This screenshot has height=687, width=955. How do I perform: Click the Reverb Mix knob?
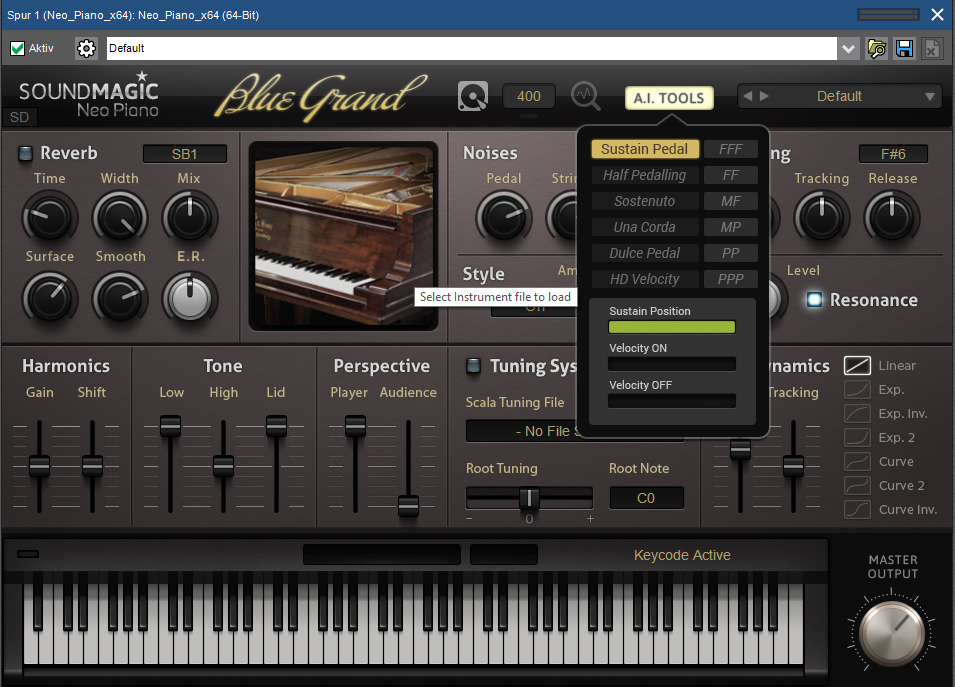189,217
